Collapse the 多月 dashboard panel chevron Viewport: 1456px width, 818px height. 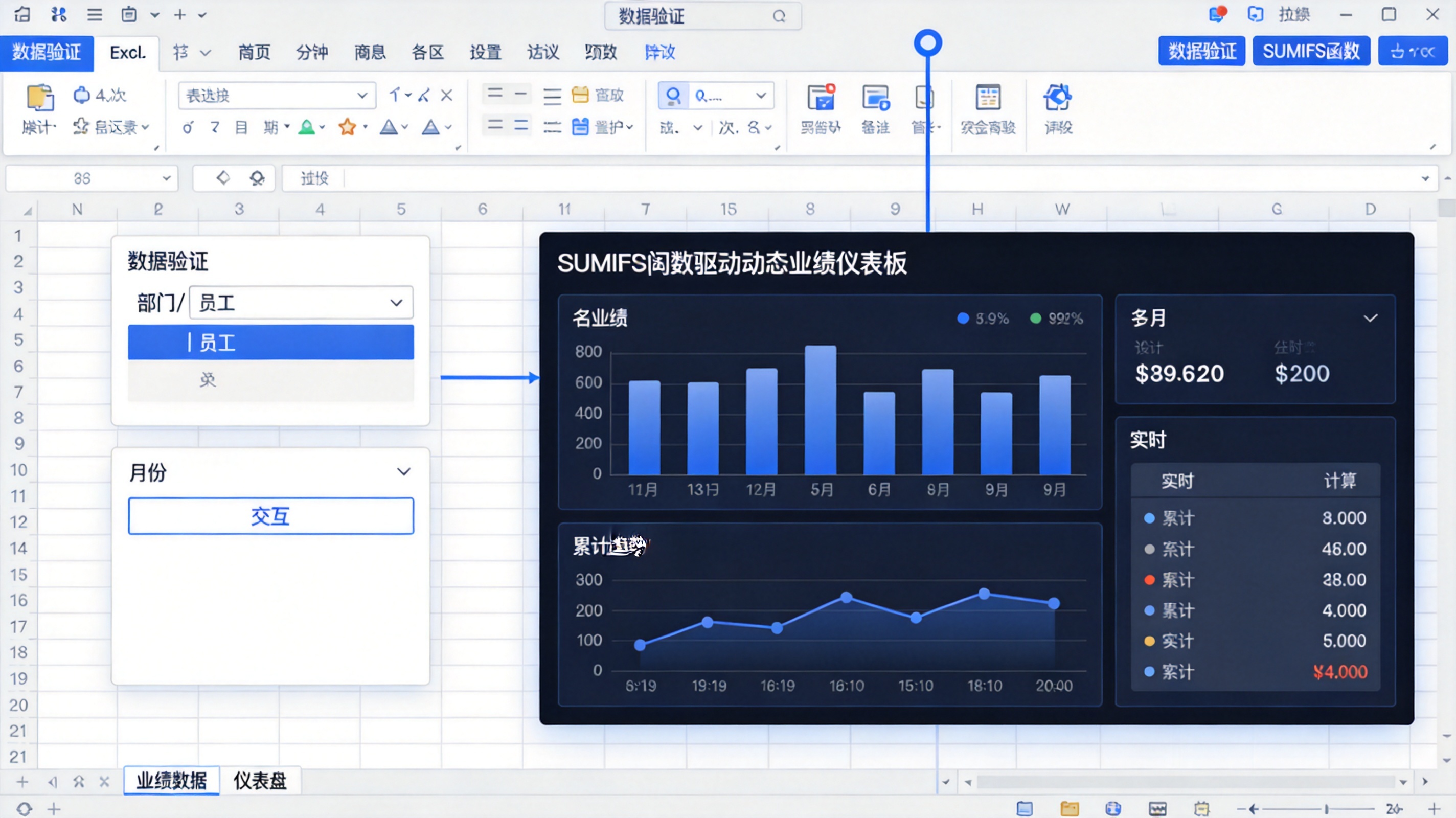(x=1371, y=317)
